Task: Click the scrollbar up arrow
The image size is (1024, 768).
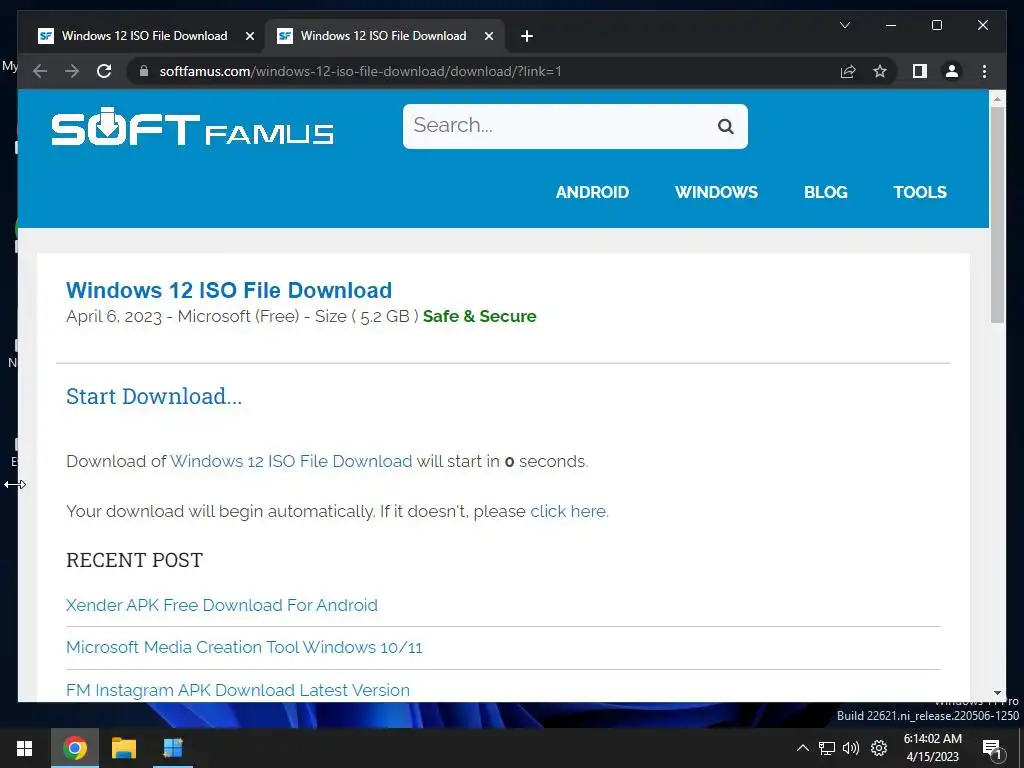Action: (997, 99)
